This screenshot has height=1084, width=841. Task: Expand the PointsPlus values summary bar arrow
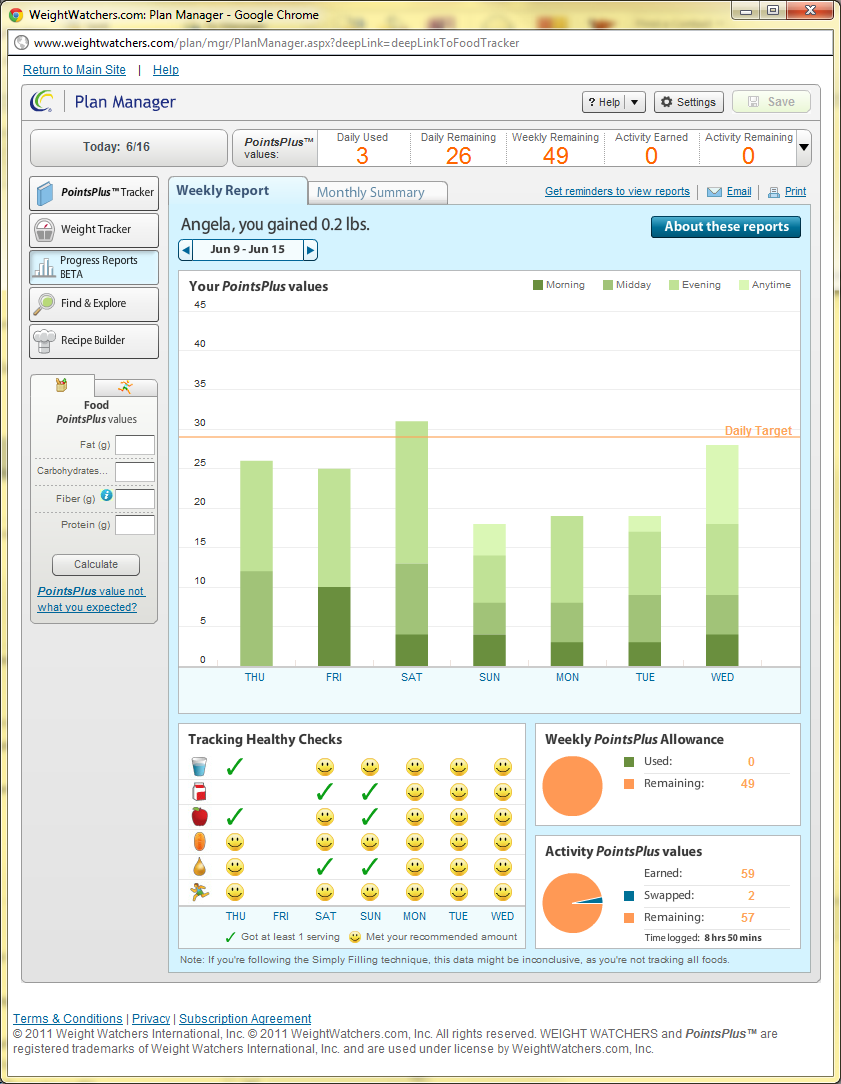[803, 150]
